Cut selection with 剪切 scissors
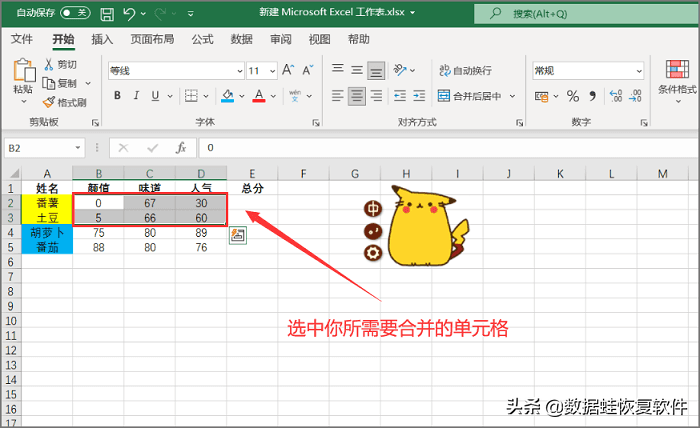 pyautogui.click(x=60, y=64)
